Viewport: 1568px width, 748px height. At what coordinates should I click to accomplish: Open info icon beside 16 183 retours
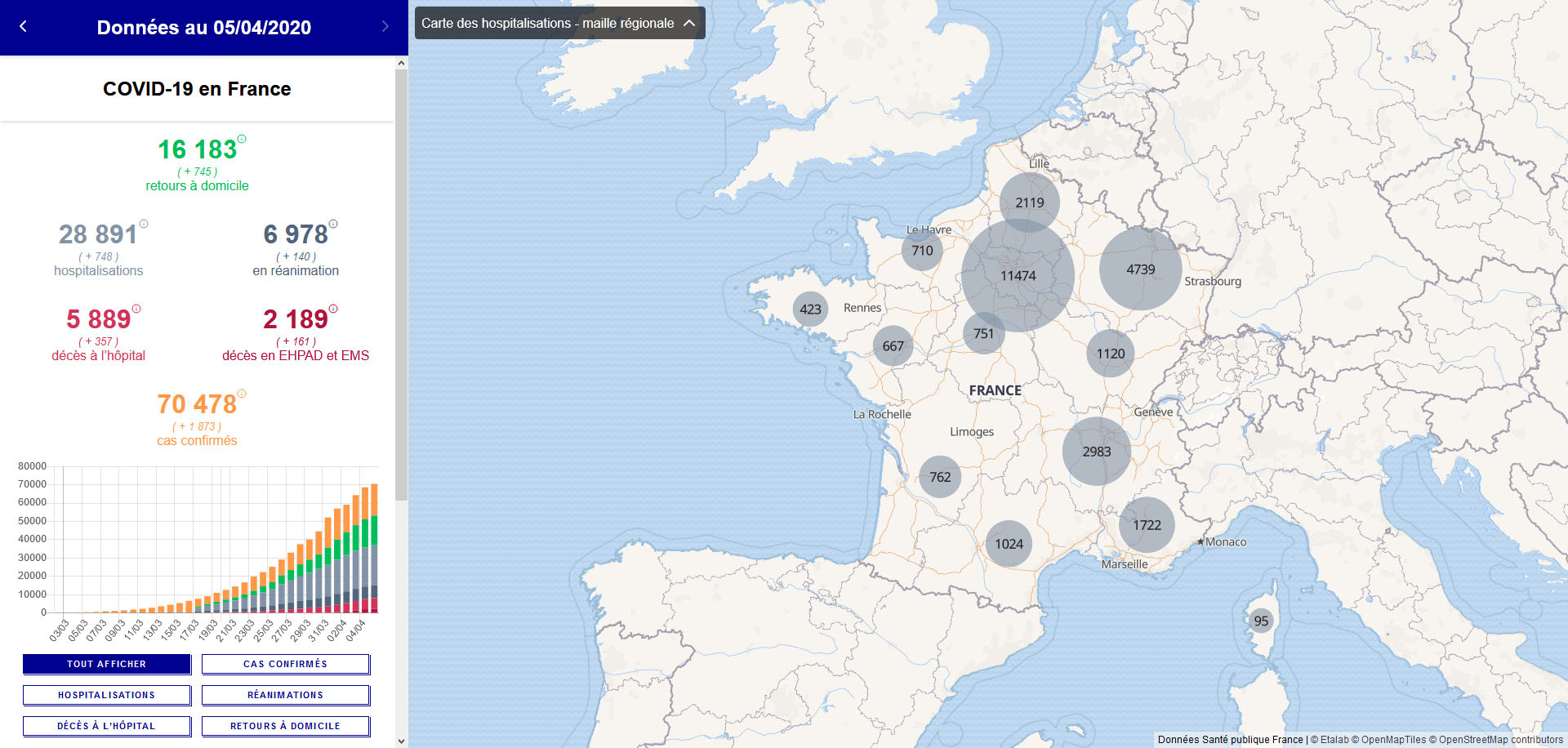point(242,139)
